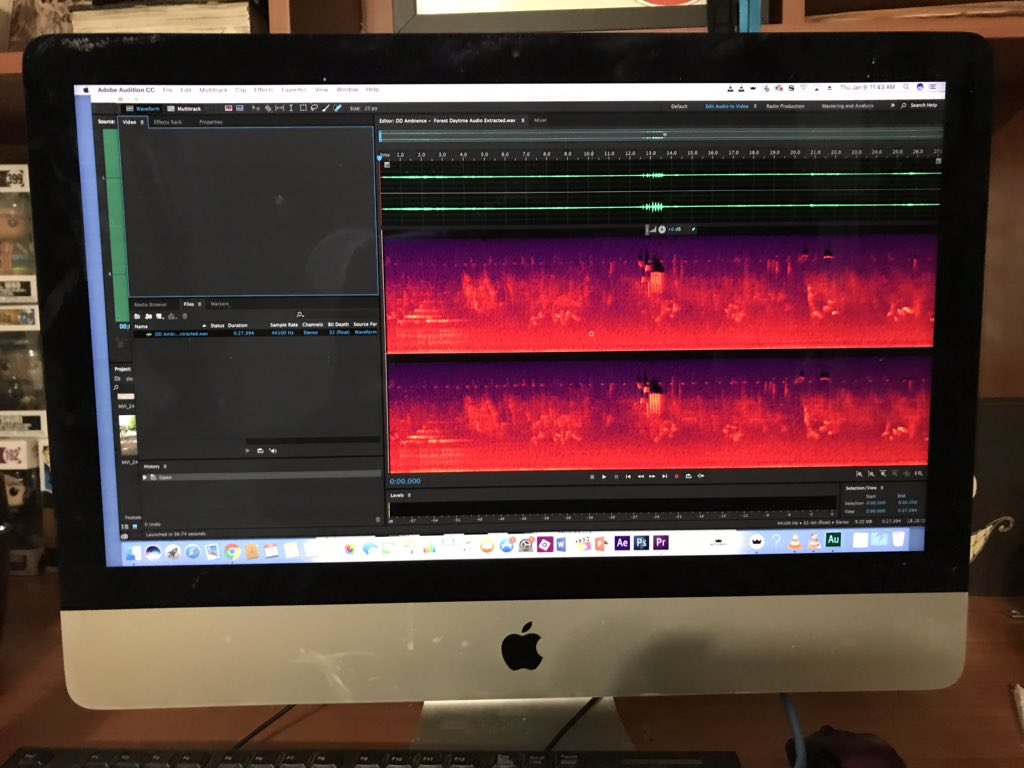
Task: Toggle spectral pitch display button
Action: click(x=240, y=108)
